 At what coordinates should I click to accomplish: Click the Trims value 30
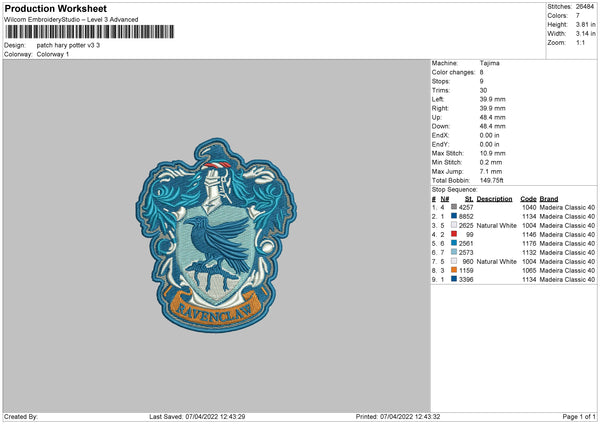click(x=483, y=90)
